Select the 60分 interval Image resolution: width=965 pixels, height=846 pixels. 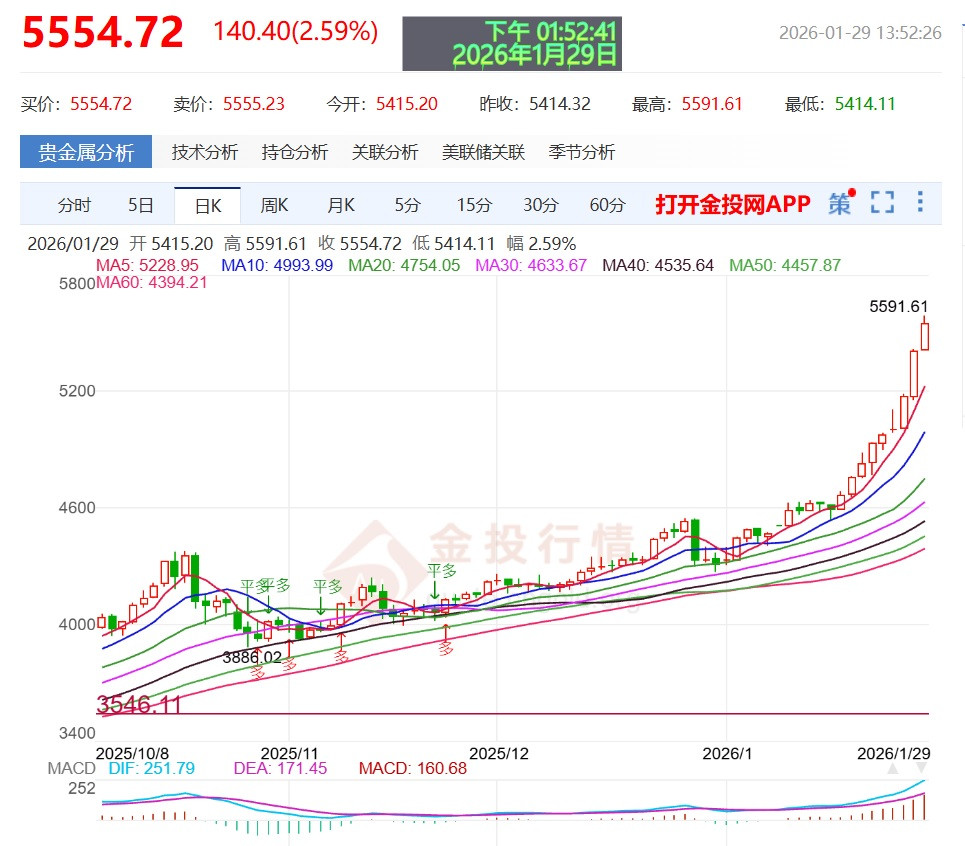pos(607,205)
